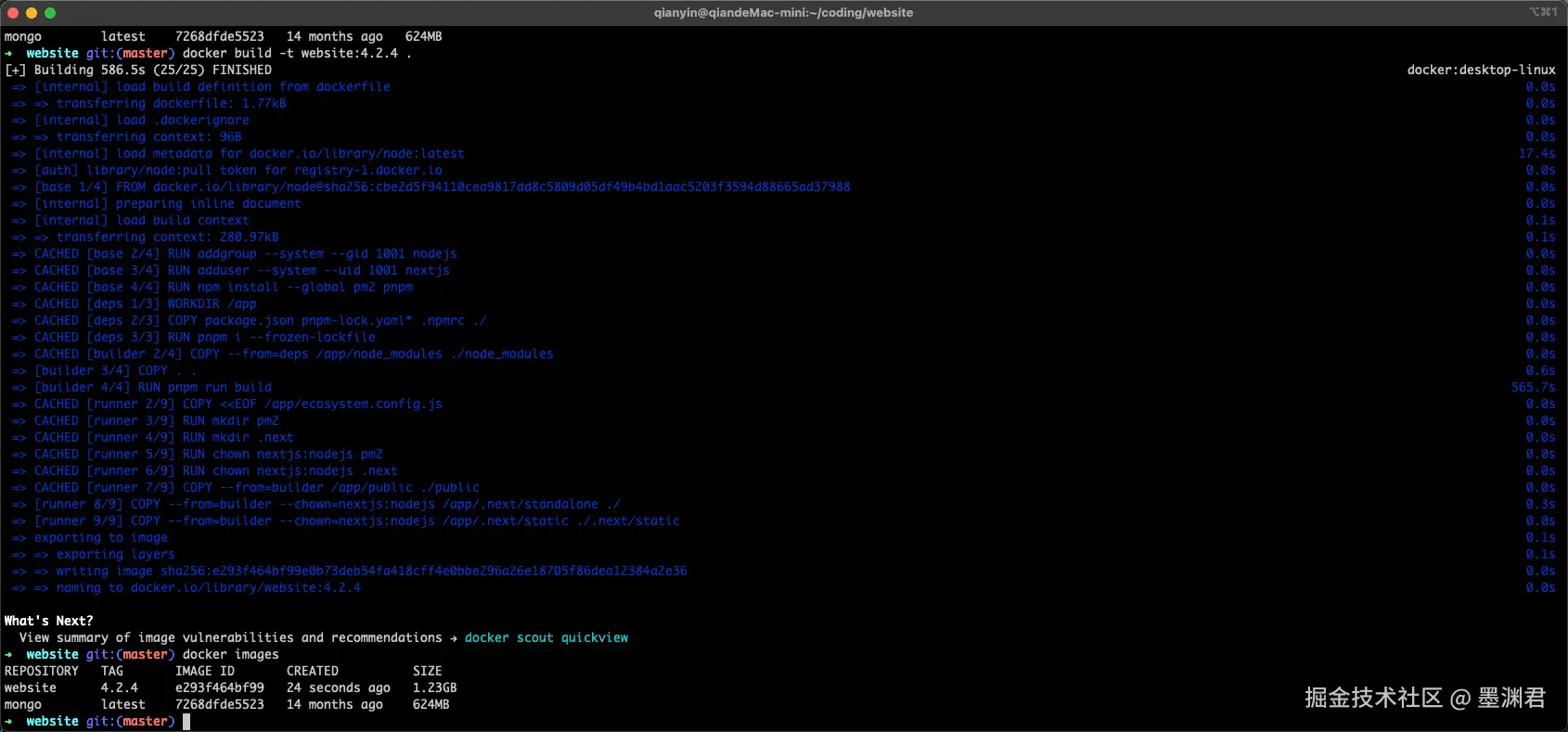Click tag 4.2.4 in images table
The height and width of the screenshot is (732, 1568).
click(119, 687)
